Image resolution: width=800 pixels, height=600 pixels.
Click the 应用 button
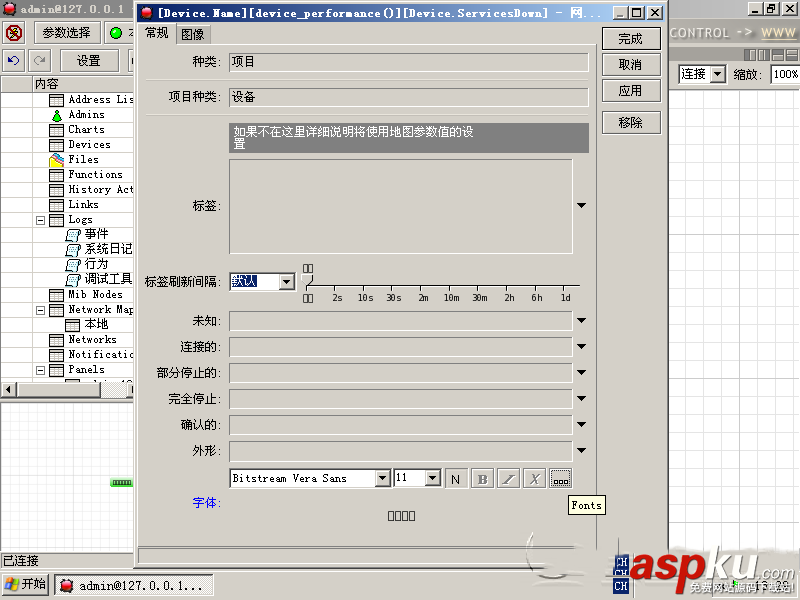pyautogui.click(x=631, y=91)
